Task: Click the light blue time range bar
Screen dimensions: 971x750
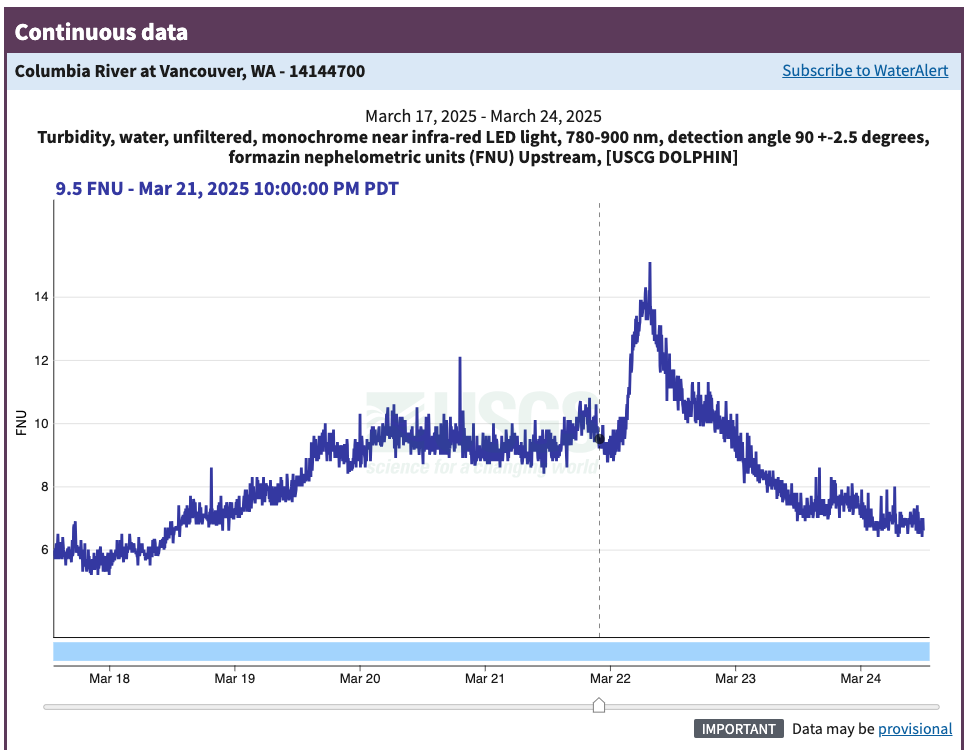Action: [x=491, y=652]
